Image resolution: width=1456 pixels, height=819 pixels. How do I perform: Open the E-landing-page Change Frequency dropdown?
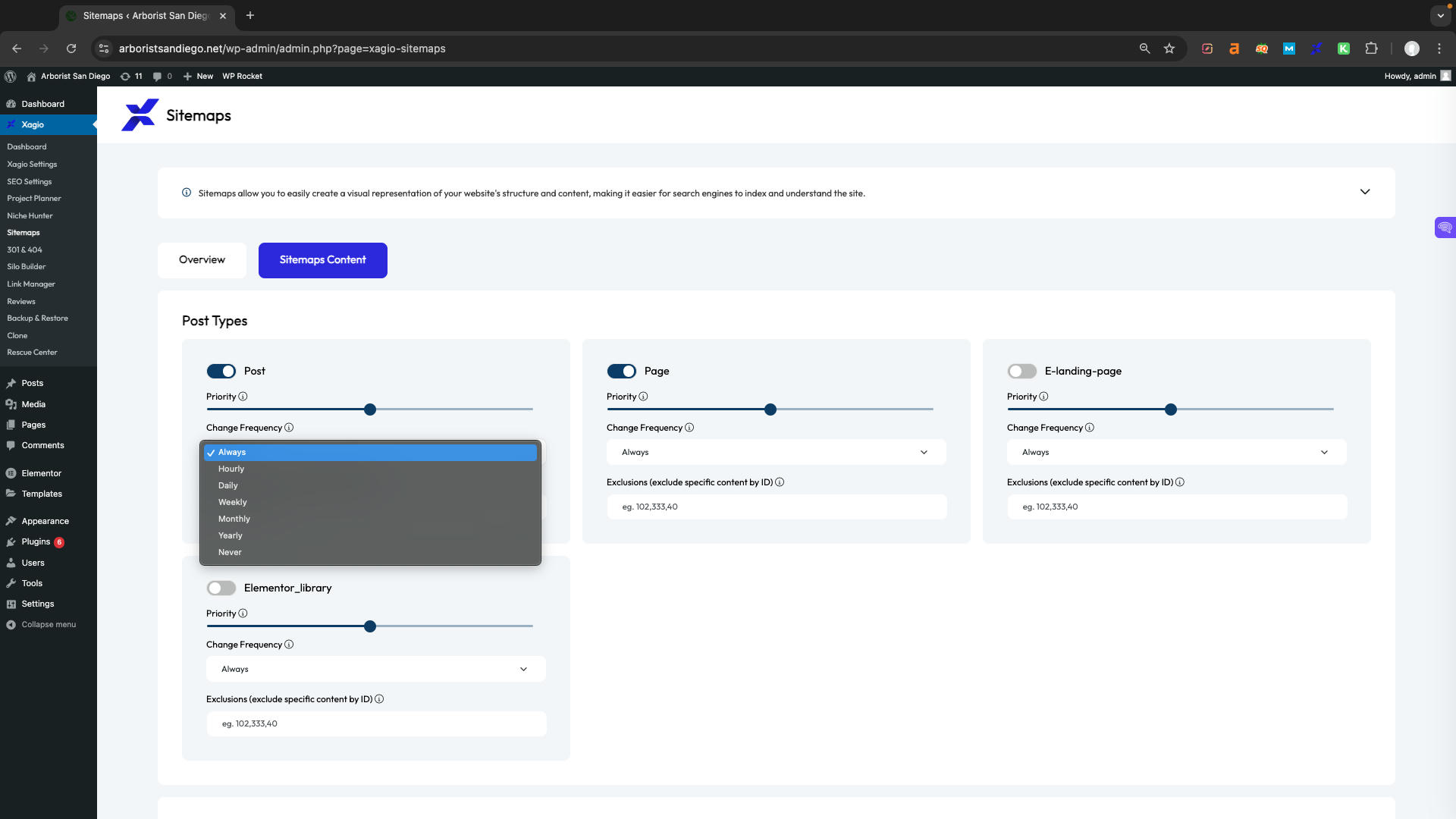click(x=1177, y=452)
